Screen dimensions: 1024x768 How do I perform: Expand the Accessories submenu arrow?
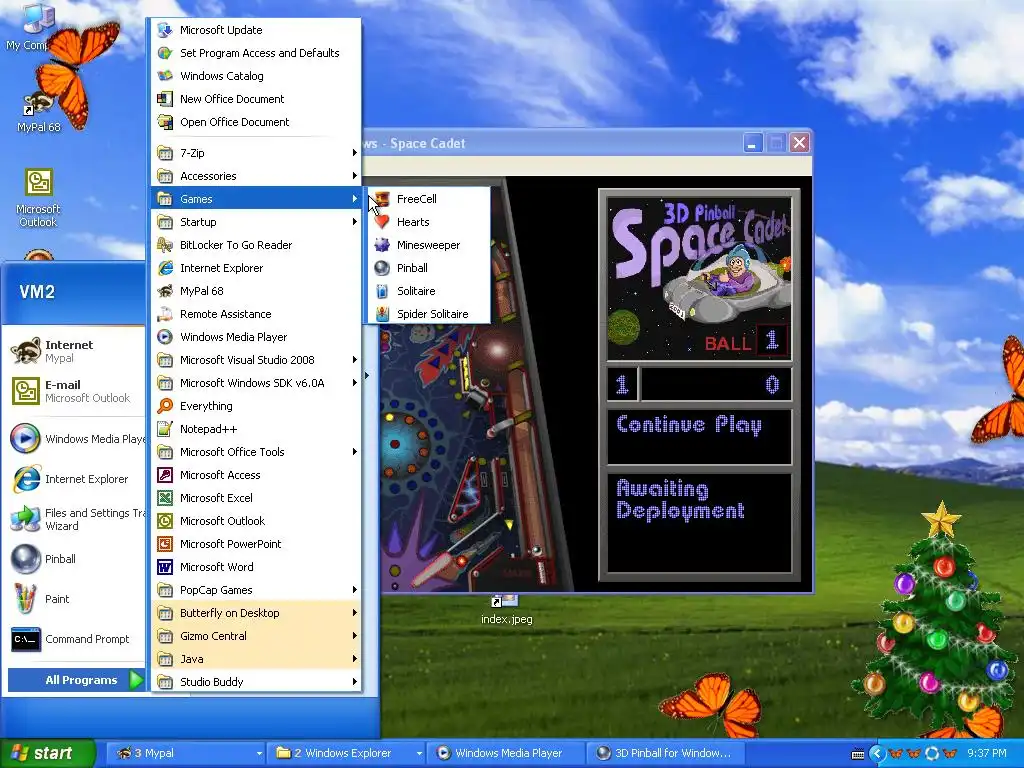click(355, 176)
